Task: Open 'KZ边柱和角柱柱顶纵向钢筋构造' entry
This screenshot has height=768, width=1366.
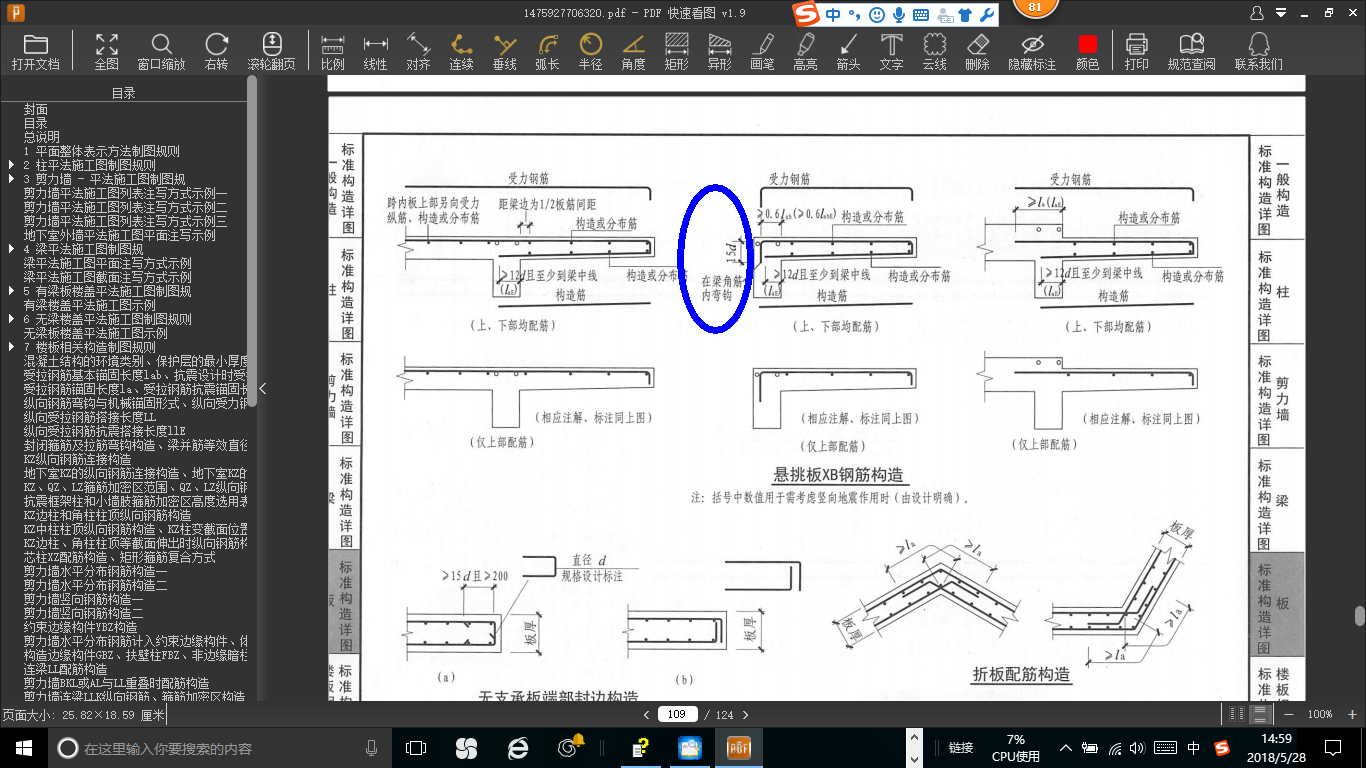Action: tap(108, 515)
